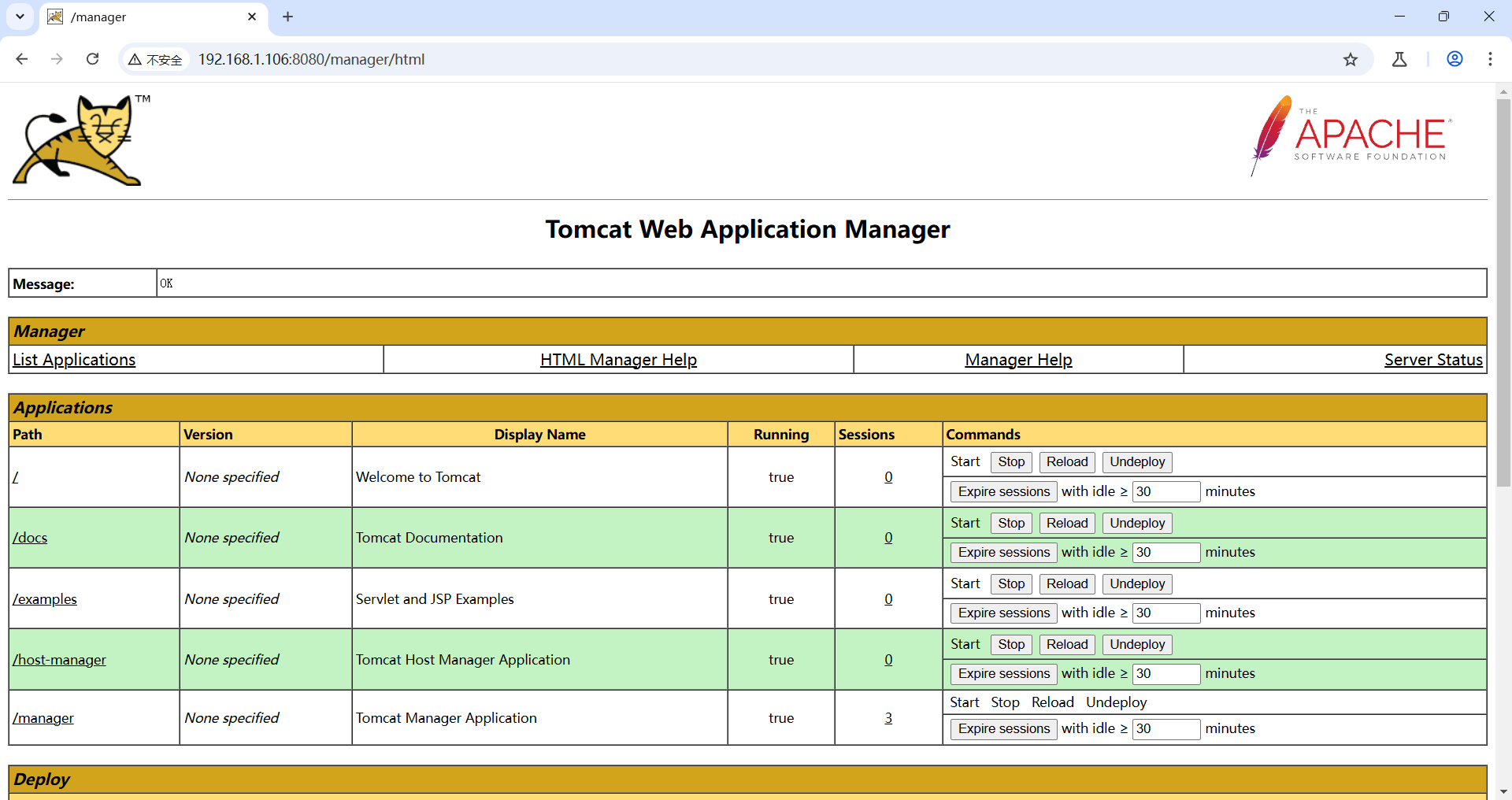The image size is (1512, 800).
Task: Reload the Welcome to Tomcat application
Action: (x=1067, y=462)
